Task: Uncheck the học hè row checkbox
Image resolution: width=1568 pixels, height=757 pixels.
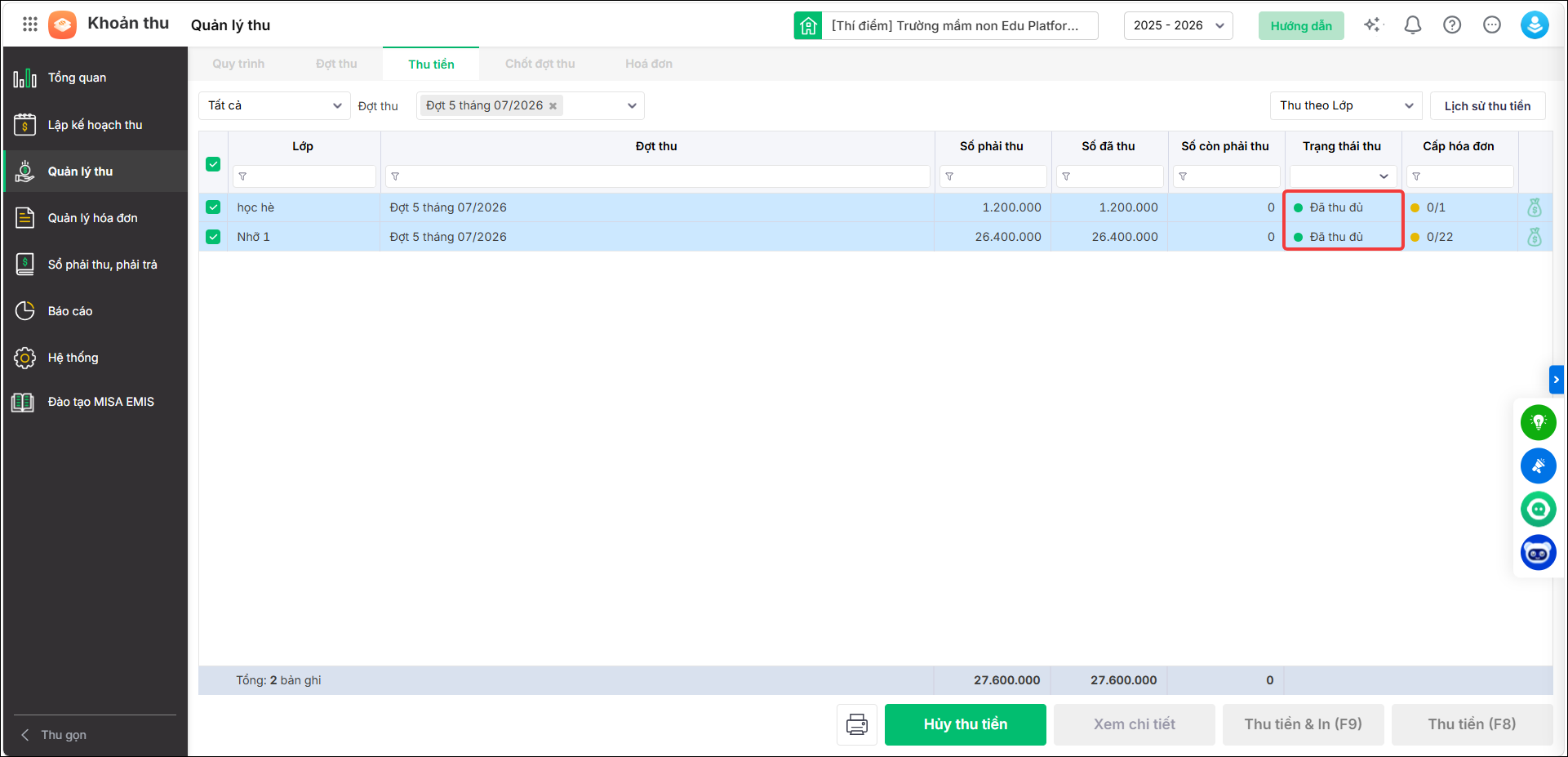Action: click(213, 207)
